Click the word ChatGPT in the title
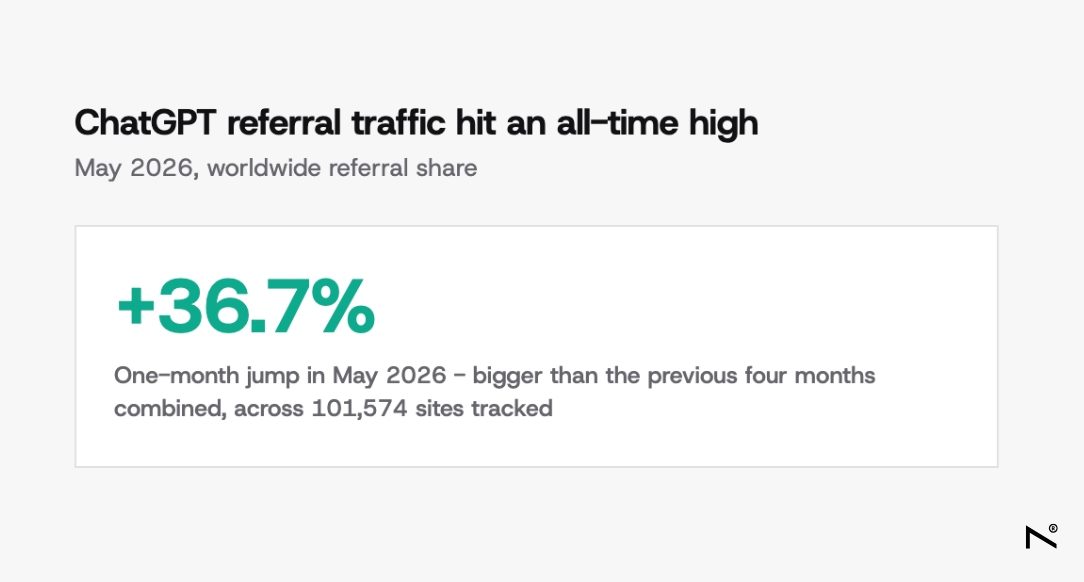The image size is (1084, 582). click(x=145, y=123)
